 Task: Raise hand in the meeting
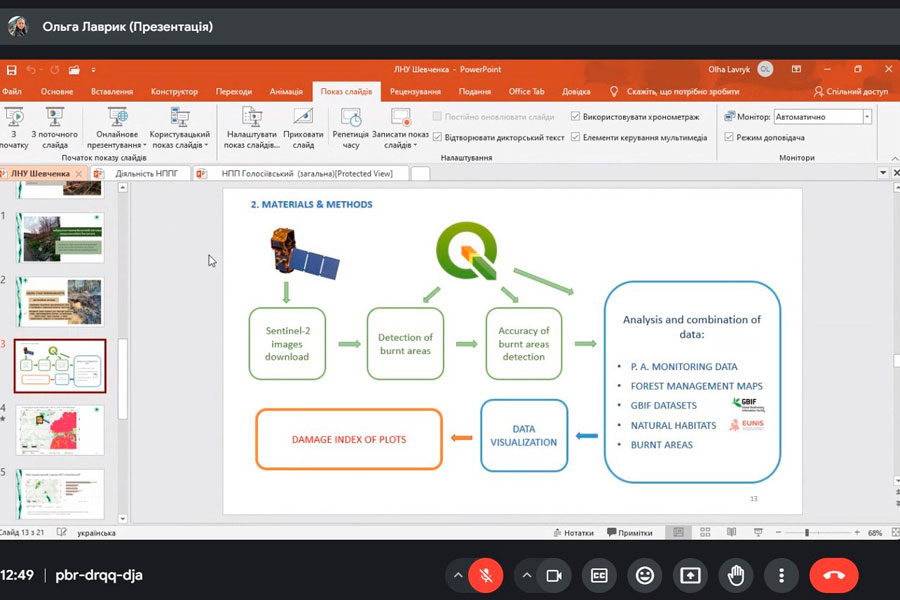coord(736,575)
